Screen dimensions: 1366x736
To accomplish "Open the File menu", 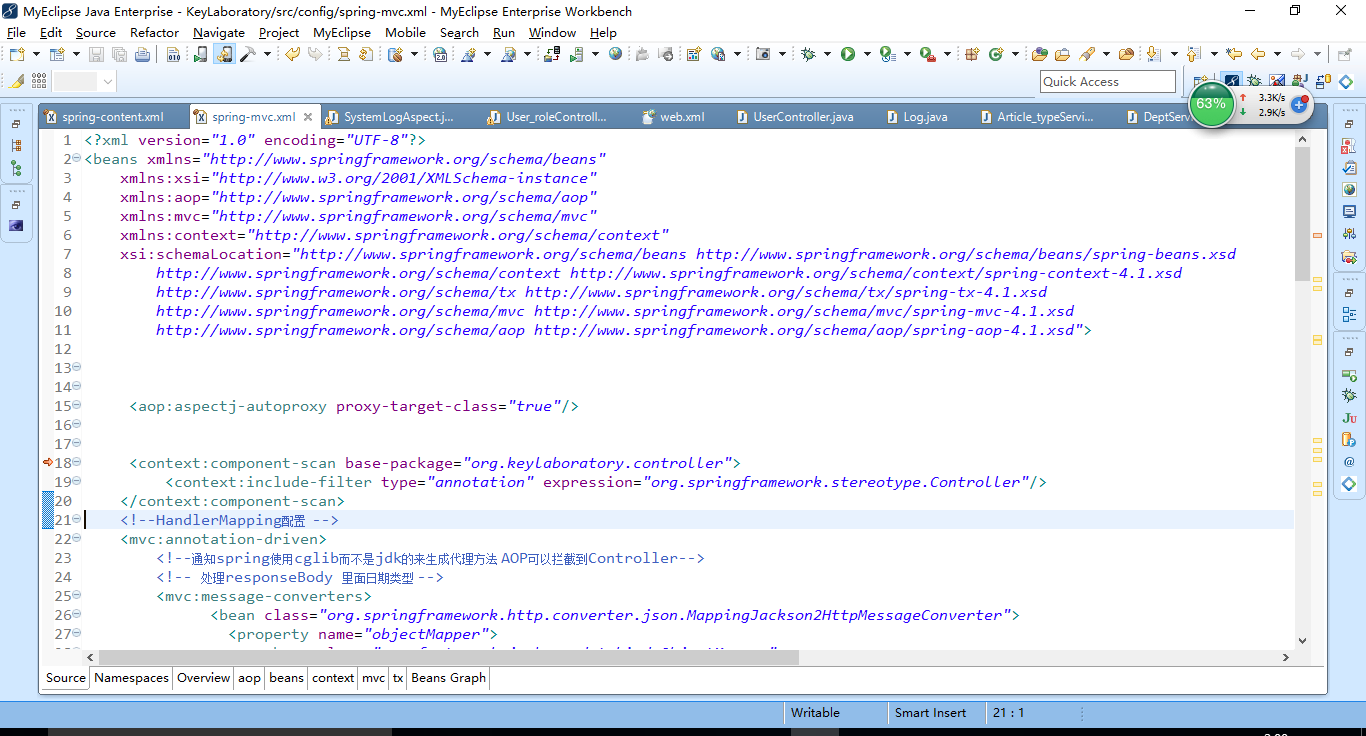I will point(16,32).
